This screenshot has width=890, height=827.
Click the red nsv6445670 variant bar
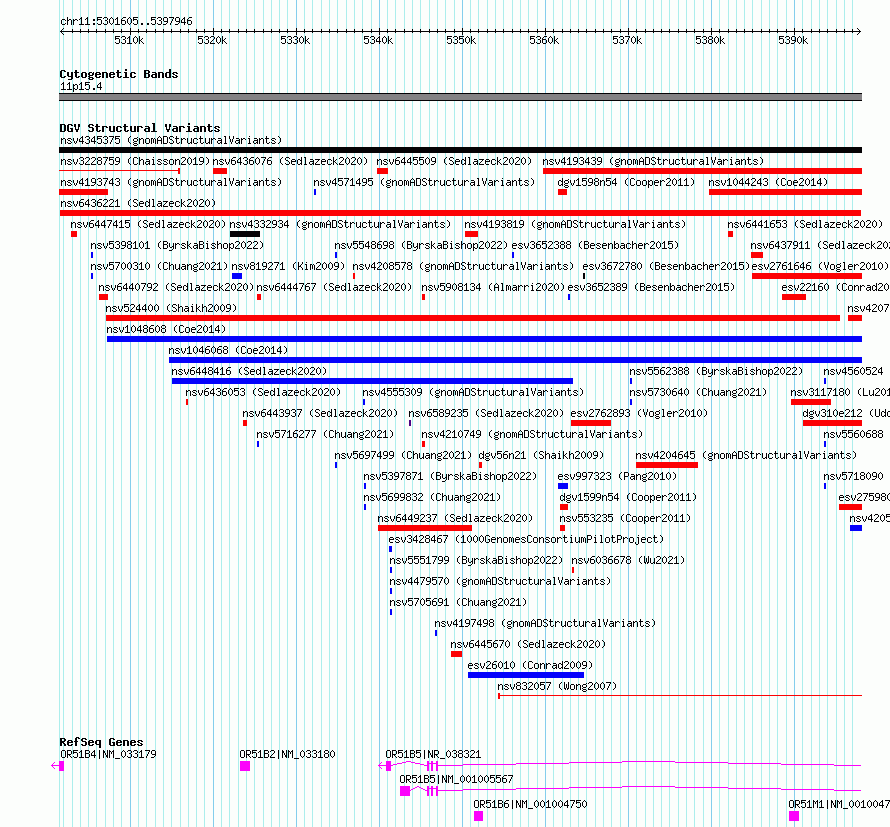(456, 654)
